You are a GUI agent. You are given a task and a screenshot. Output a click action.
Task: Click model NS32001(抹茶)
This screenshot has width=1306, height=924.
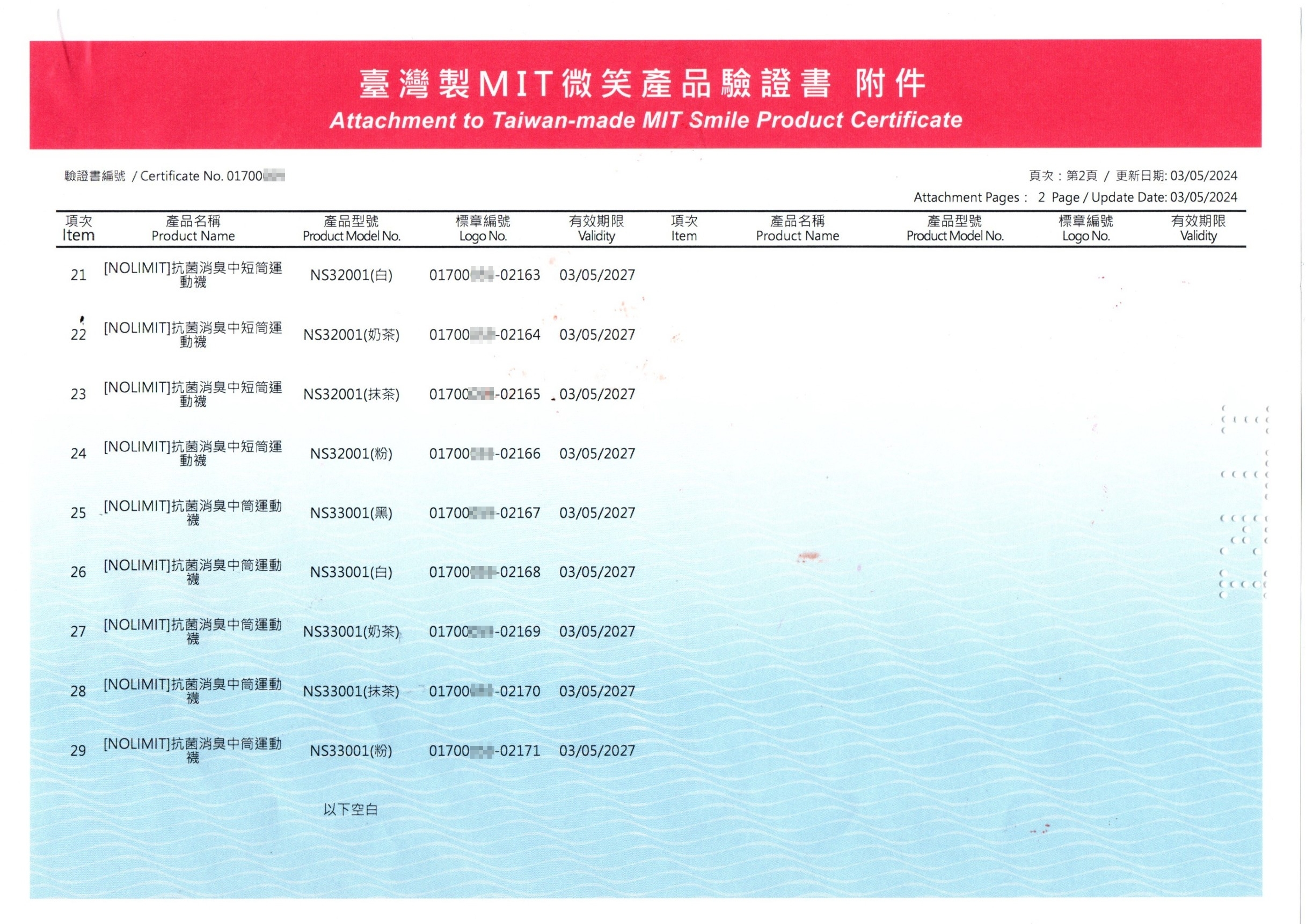(351, 394)
